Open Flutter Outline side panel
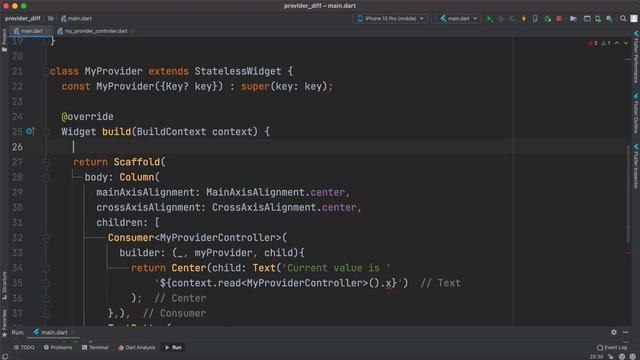Image resolution: width=640 pixels, height=360 pixels. pos(636,113)
